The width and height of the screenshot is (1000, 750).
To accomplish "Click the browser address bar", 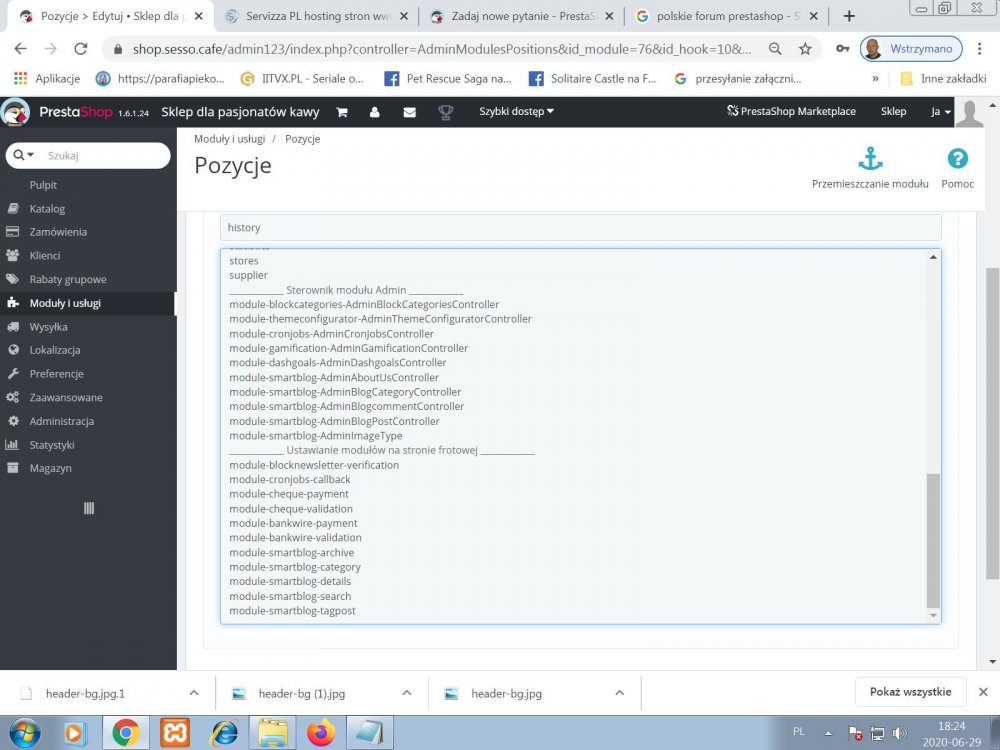I will (441, 49).
